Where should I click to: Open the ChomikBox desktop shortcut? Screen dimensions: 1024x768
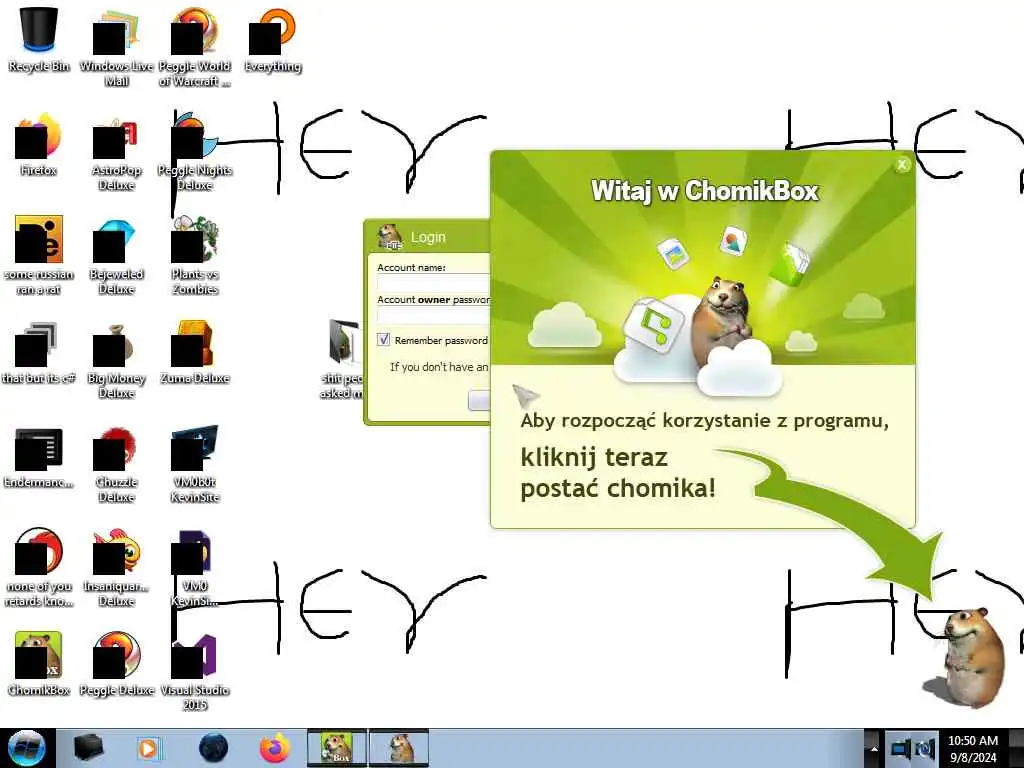point(39,664)
